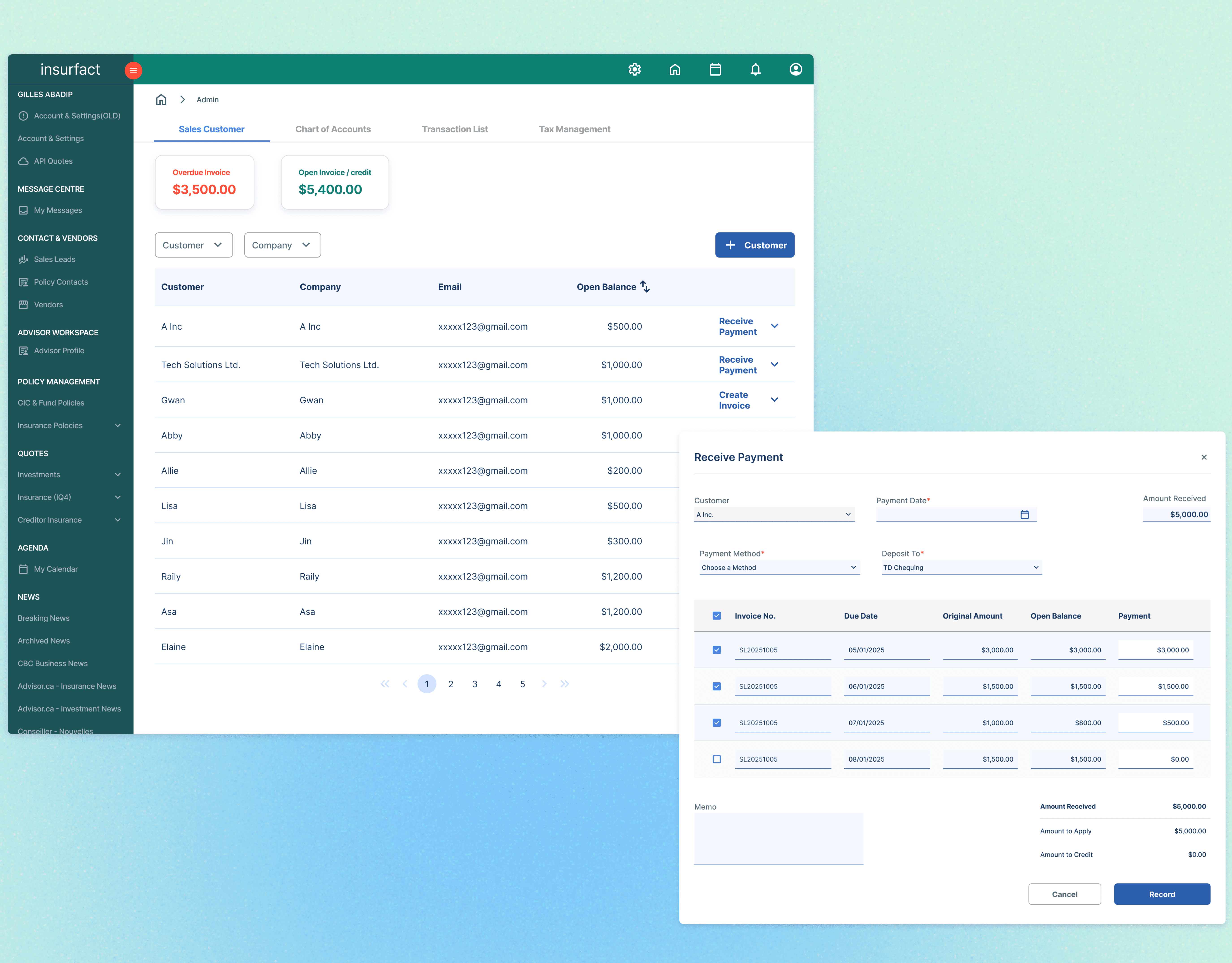Open the calendar icon in header
1232x963 pixels.
(715, 69)
